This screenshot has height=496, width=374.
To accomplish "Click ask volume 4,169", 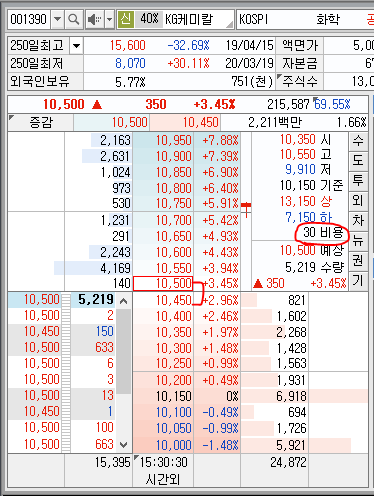I will [x=115, y=268].
